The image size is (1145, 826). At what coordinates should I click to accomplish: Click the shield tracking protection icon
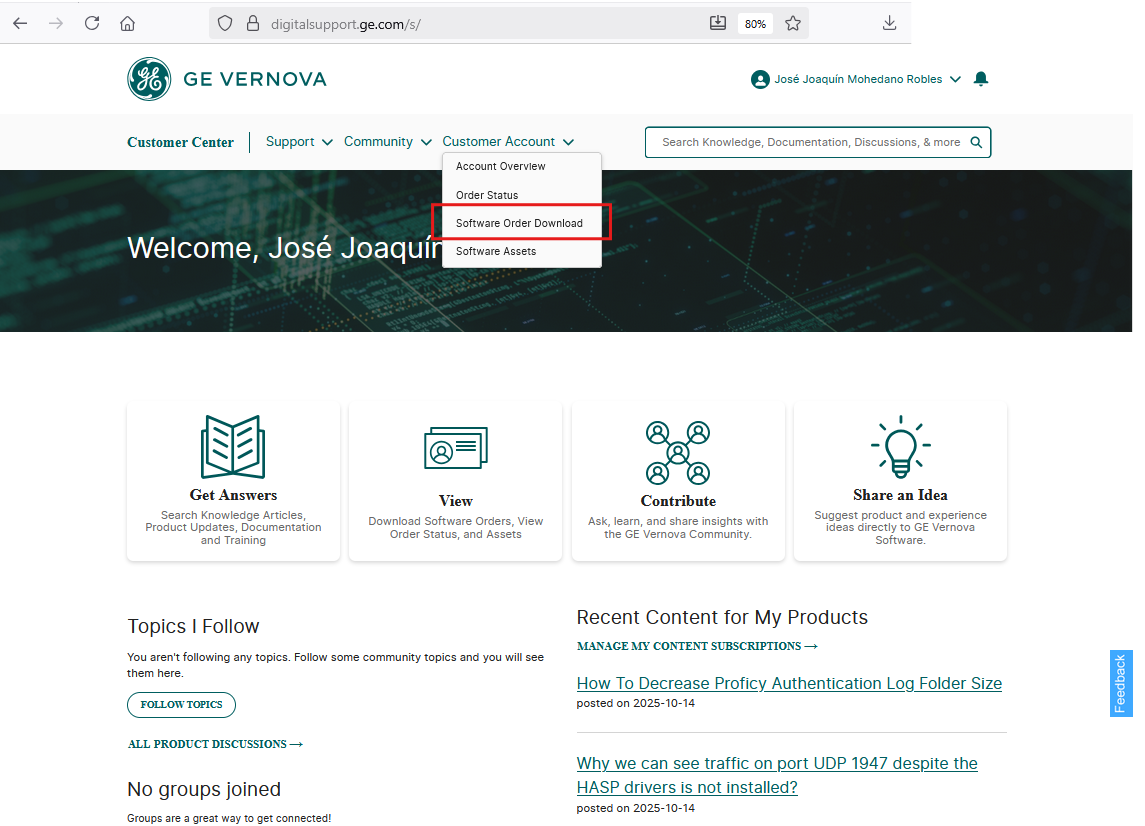point(225,23)
